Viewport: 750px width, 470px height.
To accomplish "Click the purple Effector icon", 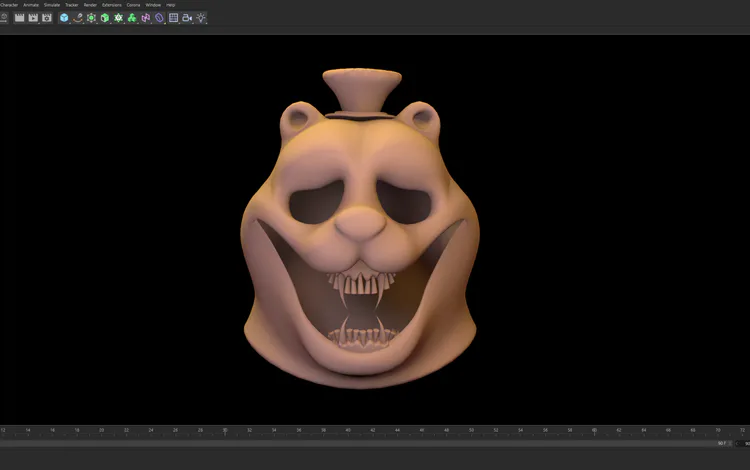I will 146,18.
